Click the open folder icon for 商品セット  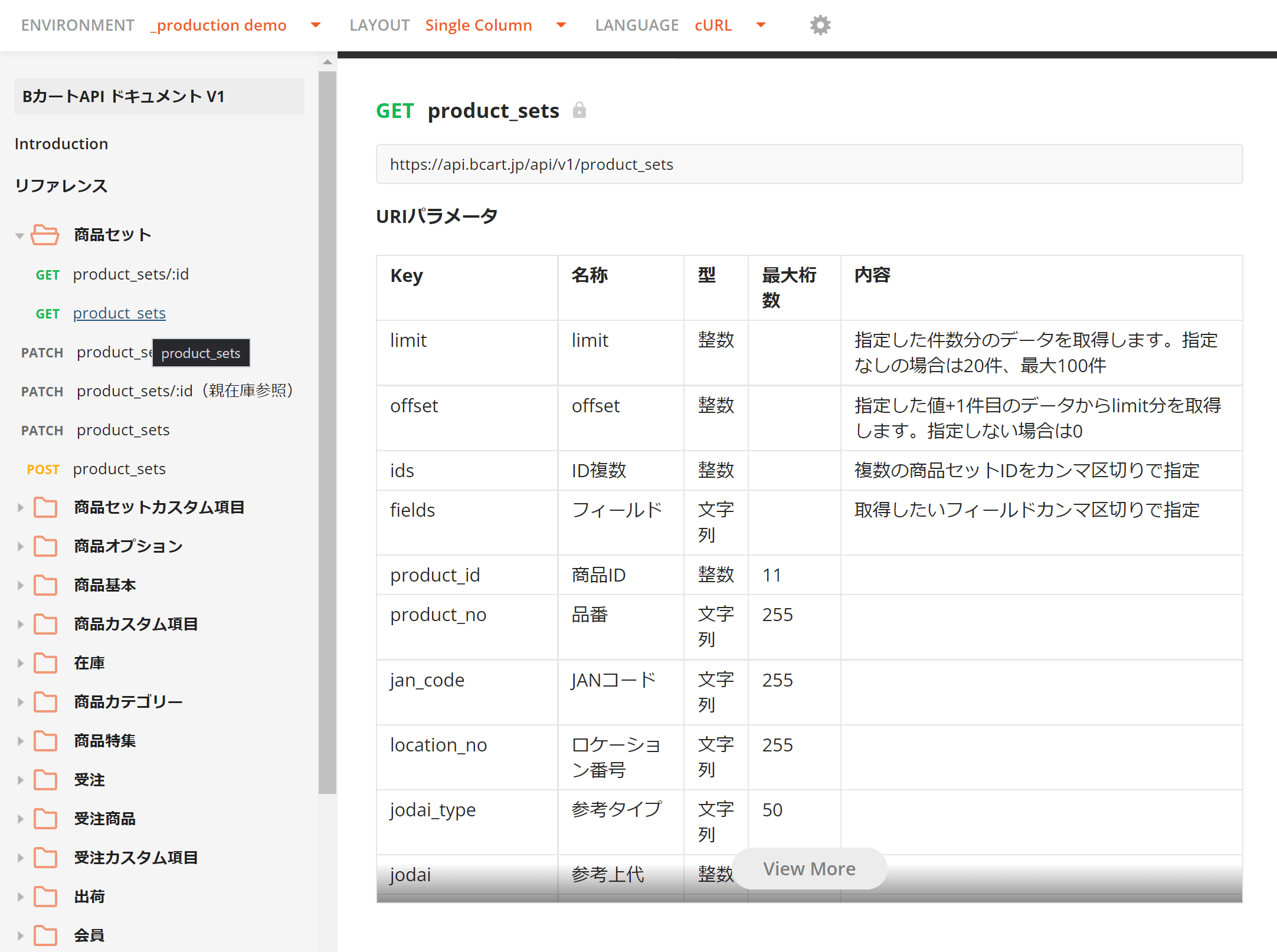pos(45,235)
